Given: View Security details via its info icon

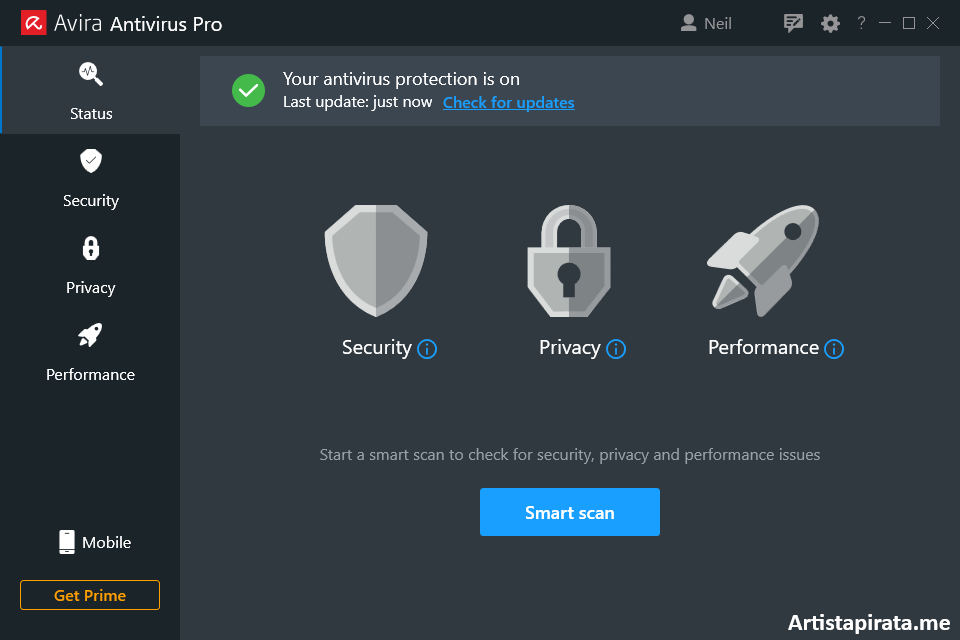Looking at the screenshot, I should (x=427, y=349).
